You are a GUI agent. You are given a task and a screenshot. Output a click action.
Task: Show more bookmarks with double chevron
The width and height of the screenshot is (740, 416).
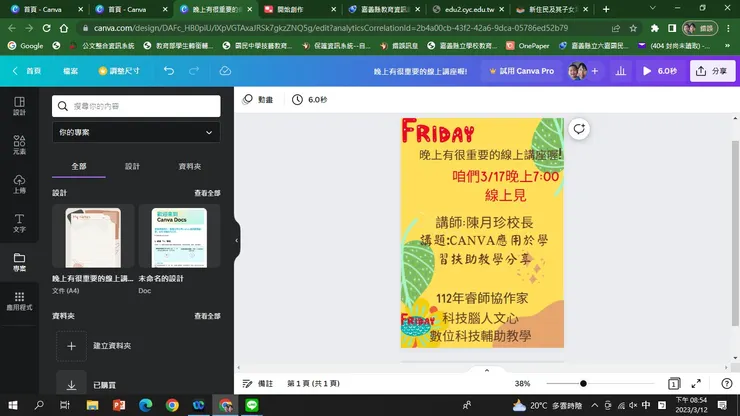pos(727,46)
